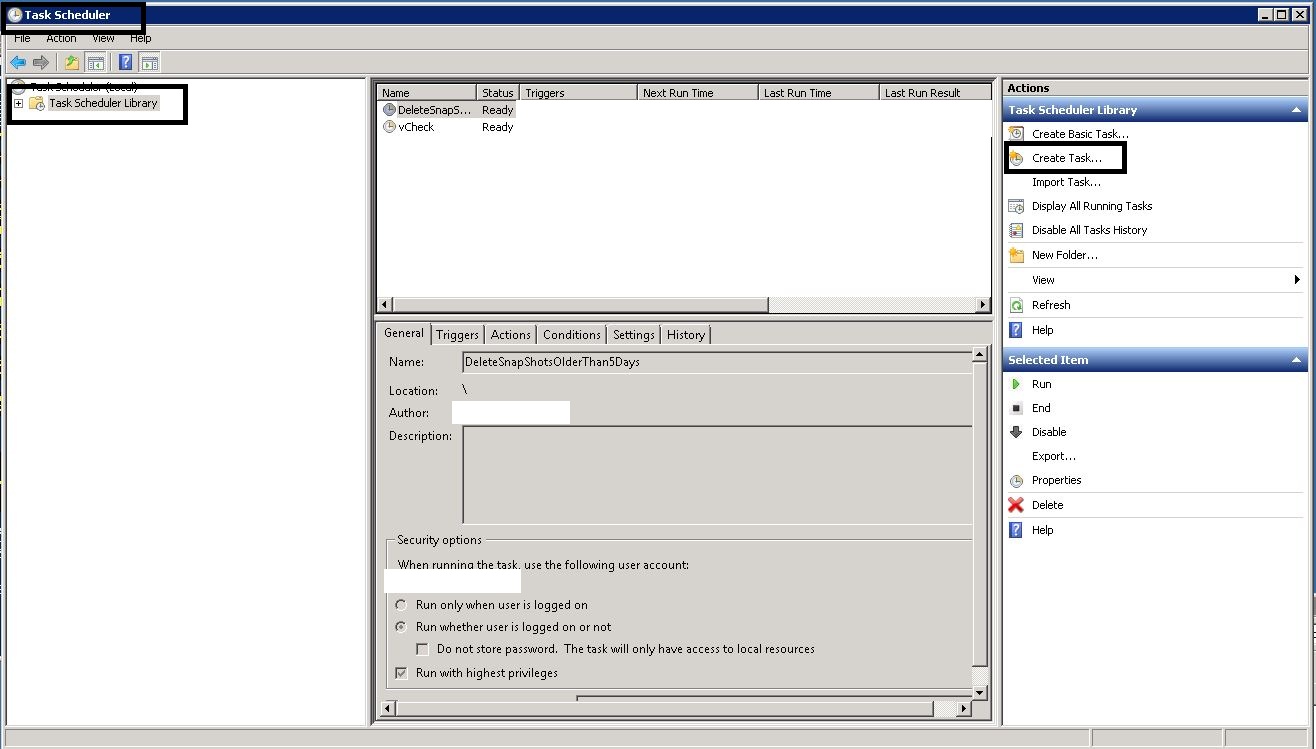Click the Create Basic Task icon
This screenshot has width=1316, height=749.
point(1016,134)
